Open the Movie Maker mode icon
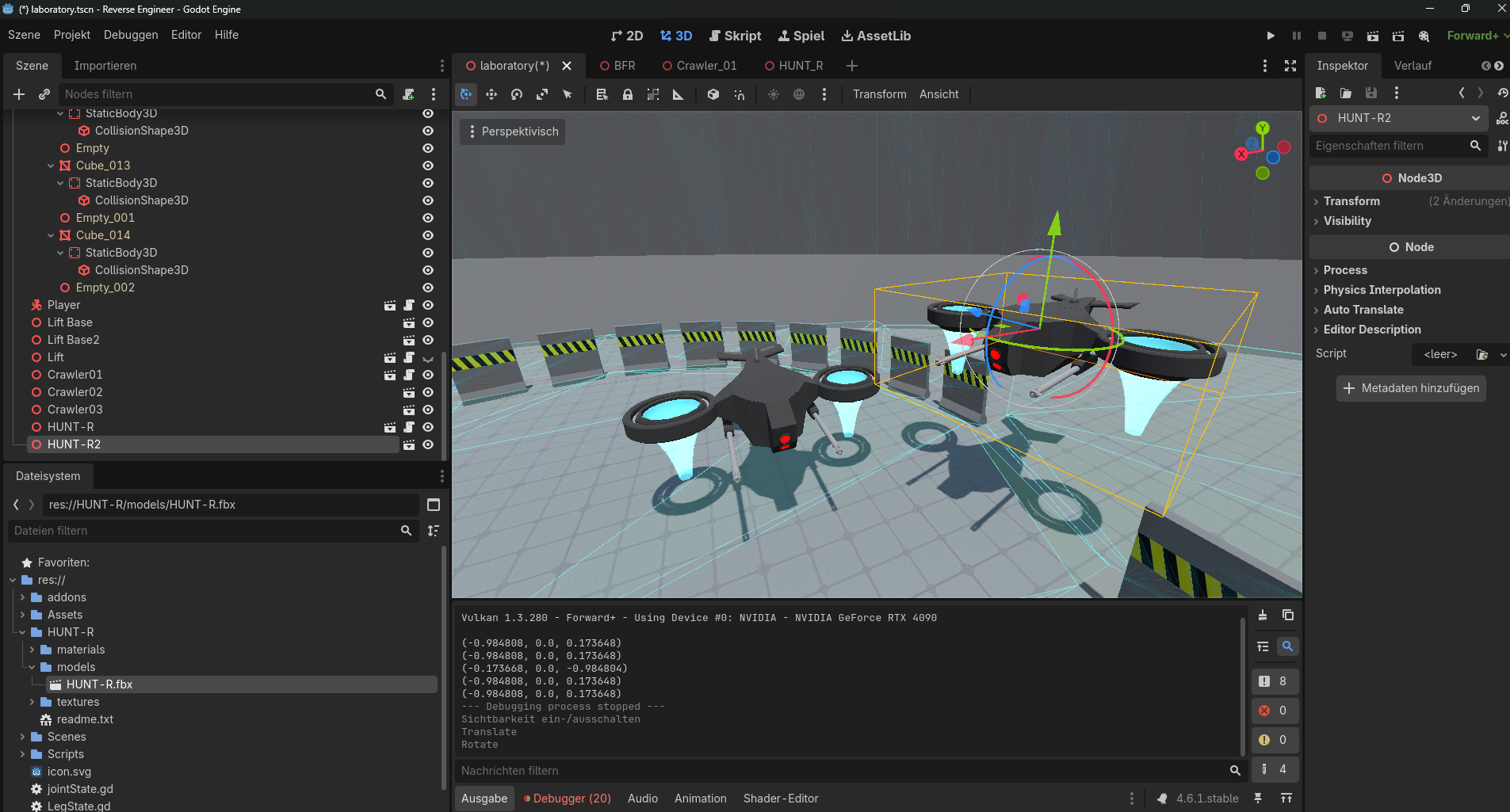This screenshot has height=812, width=1510. tap(1424, 36)
